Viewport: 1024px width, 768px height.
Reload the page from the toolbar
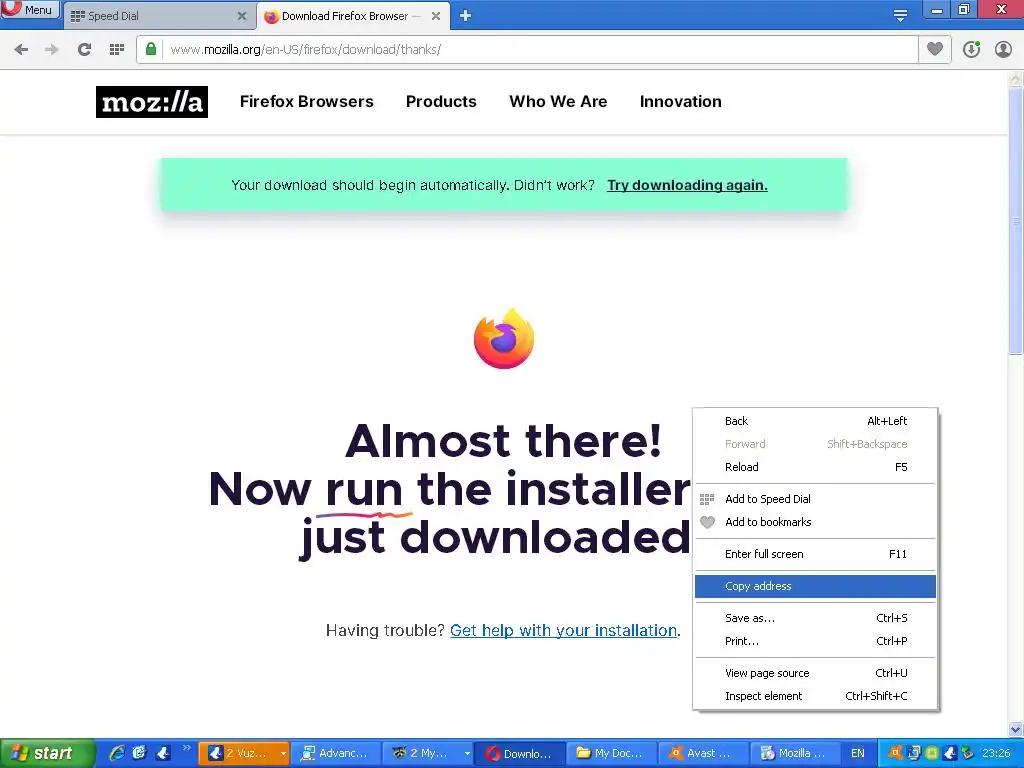coord(84,49)
